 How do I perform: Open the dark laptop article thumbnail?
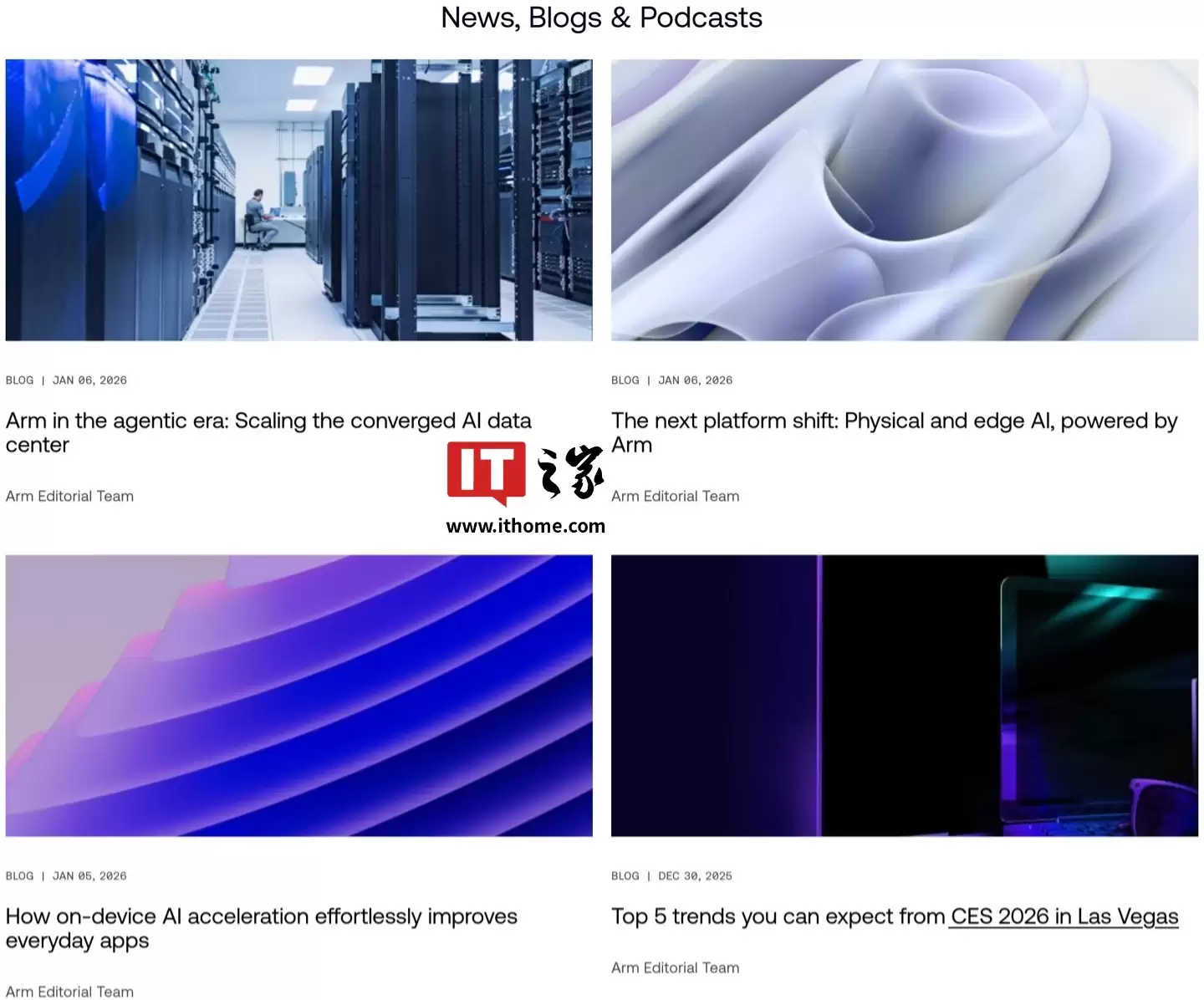(904, 695)
